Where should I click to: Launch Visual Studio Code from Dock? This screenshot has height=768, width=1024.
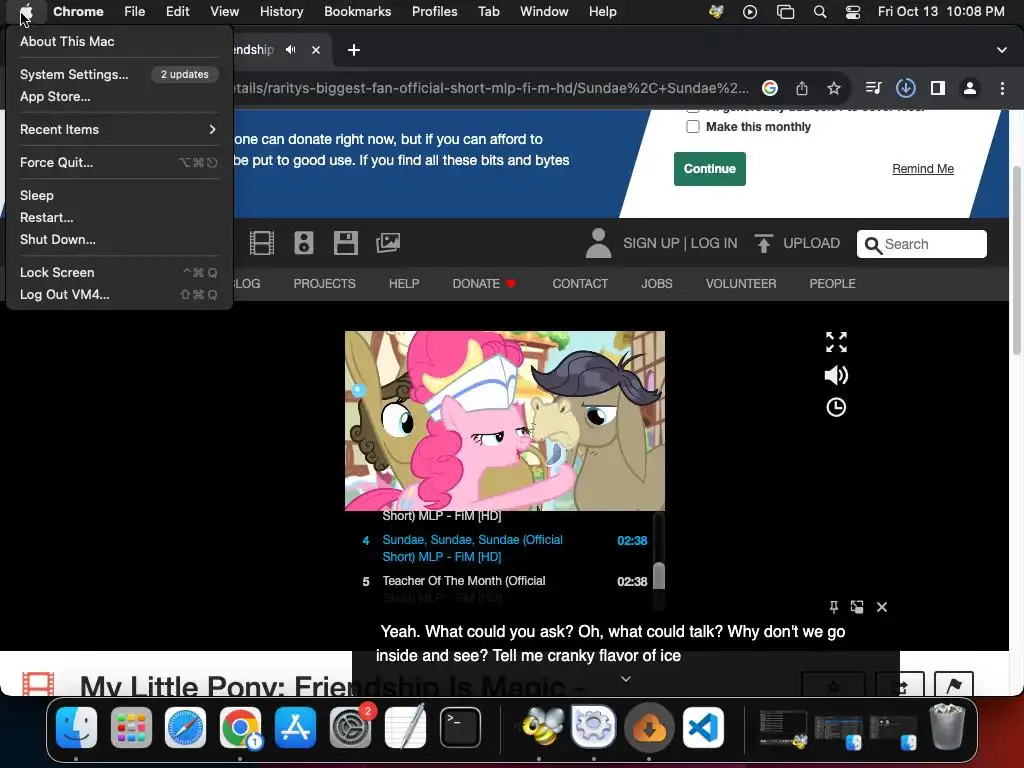point(703,728)
